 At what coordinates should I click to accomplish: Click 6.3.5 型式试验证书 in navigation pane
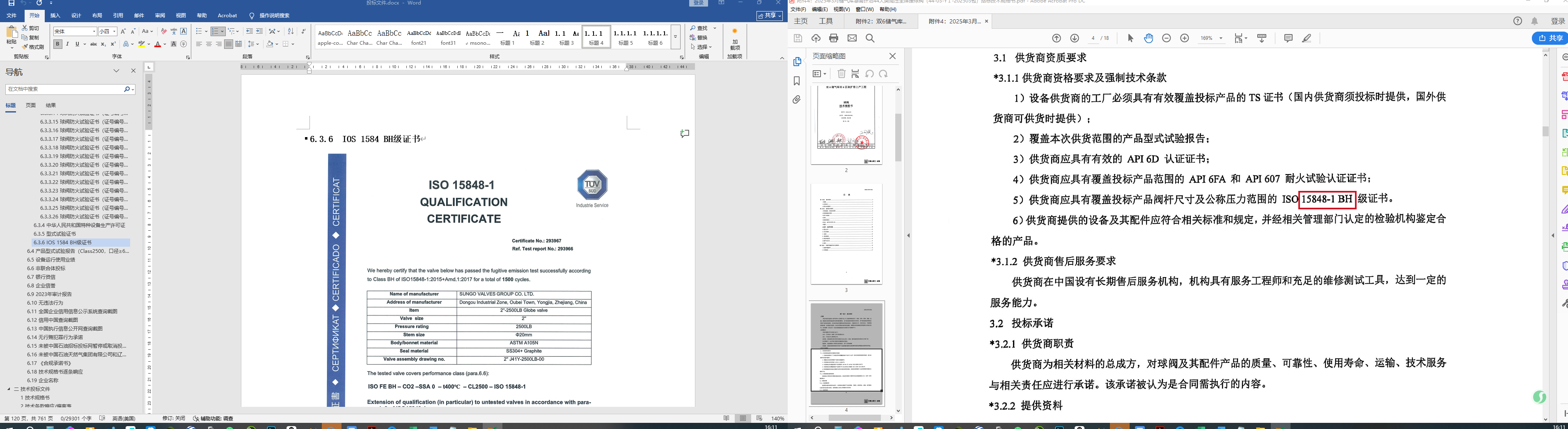[x=55, y=234]
